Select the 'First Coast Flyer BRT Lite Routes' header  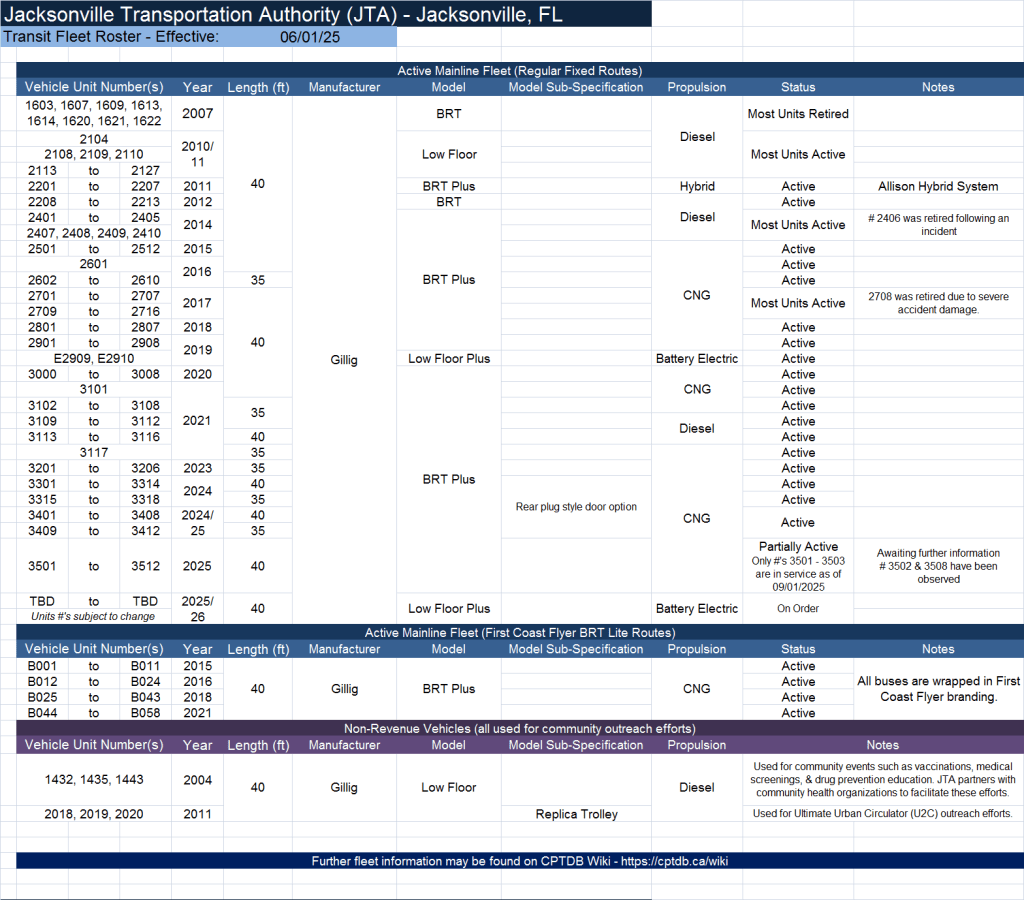[519, 633]
